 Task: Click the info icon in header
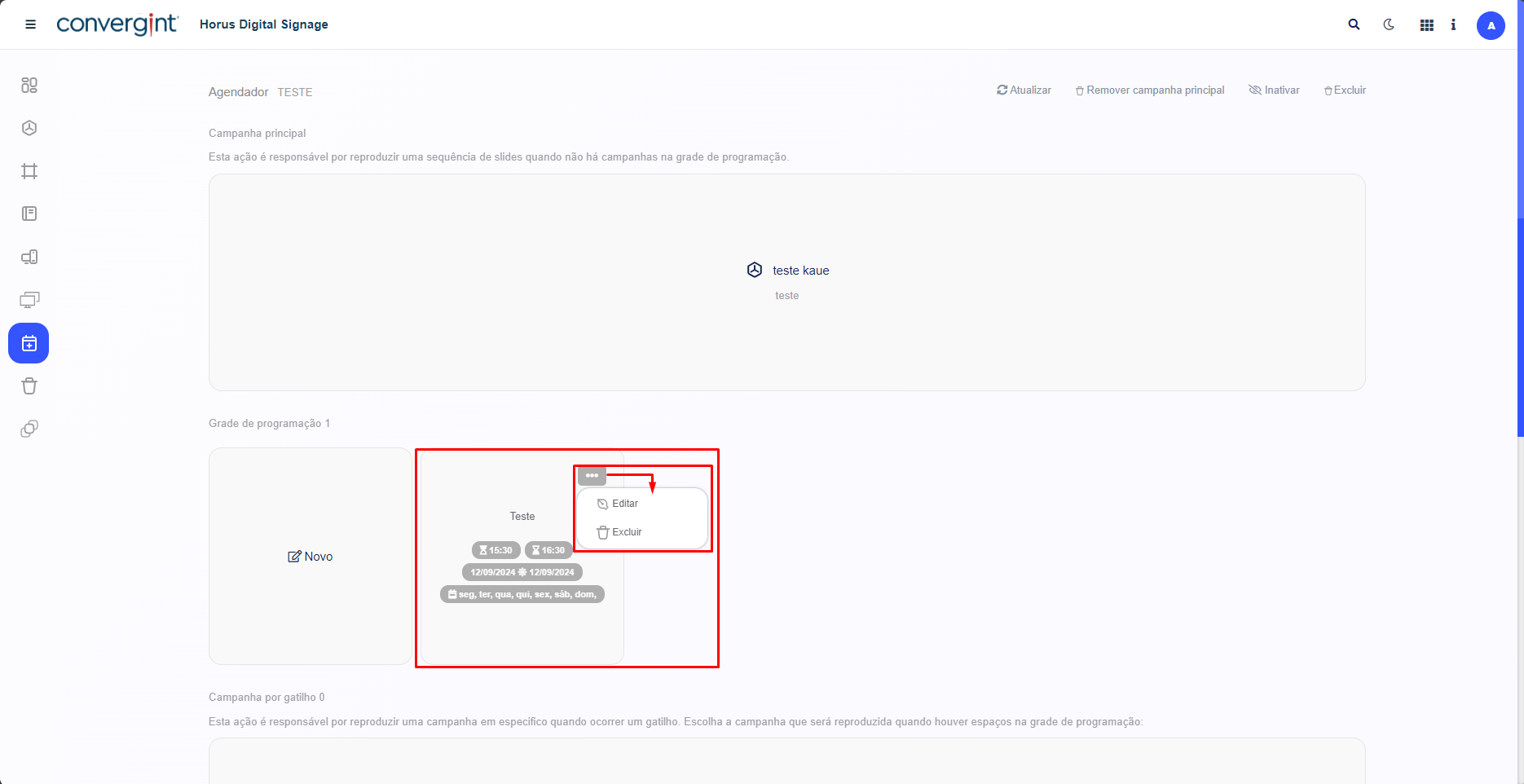[1453, 25]
